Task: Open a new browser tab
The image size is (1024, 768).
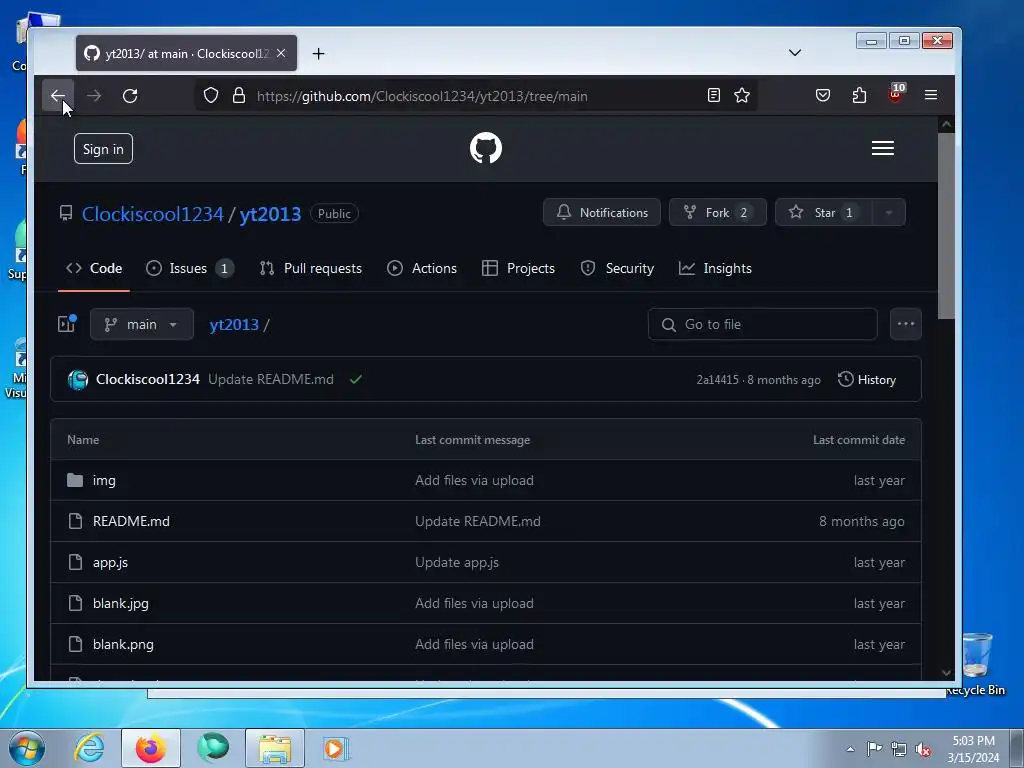Action: 318,54
